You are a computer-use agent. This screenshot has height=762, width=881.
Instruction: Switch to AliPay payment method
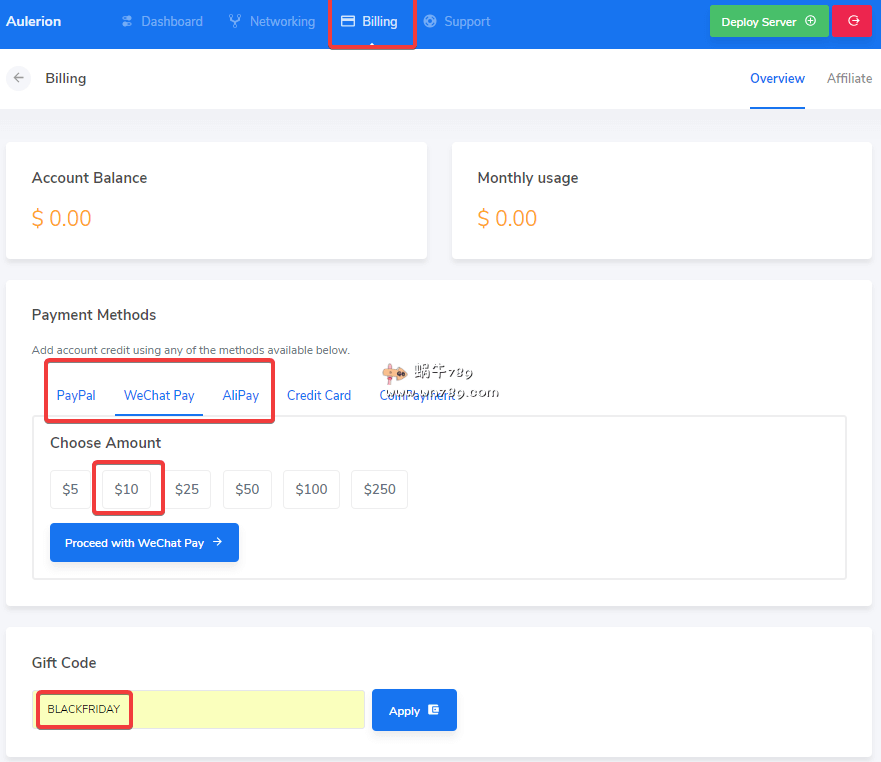click(240, 395)
